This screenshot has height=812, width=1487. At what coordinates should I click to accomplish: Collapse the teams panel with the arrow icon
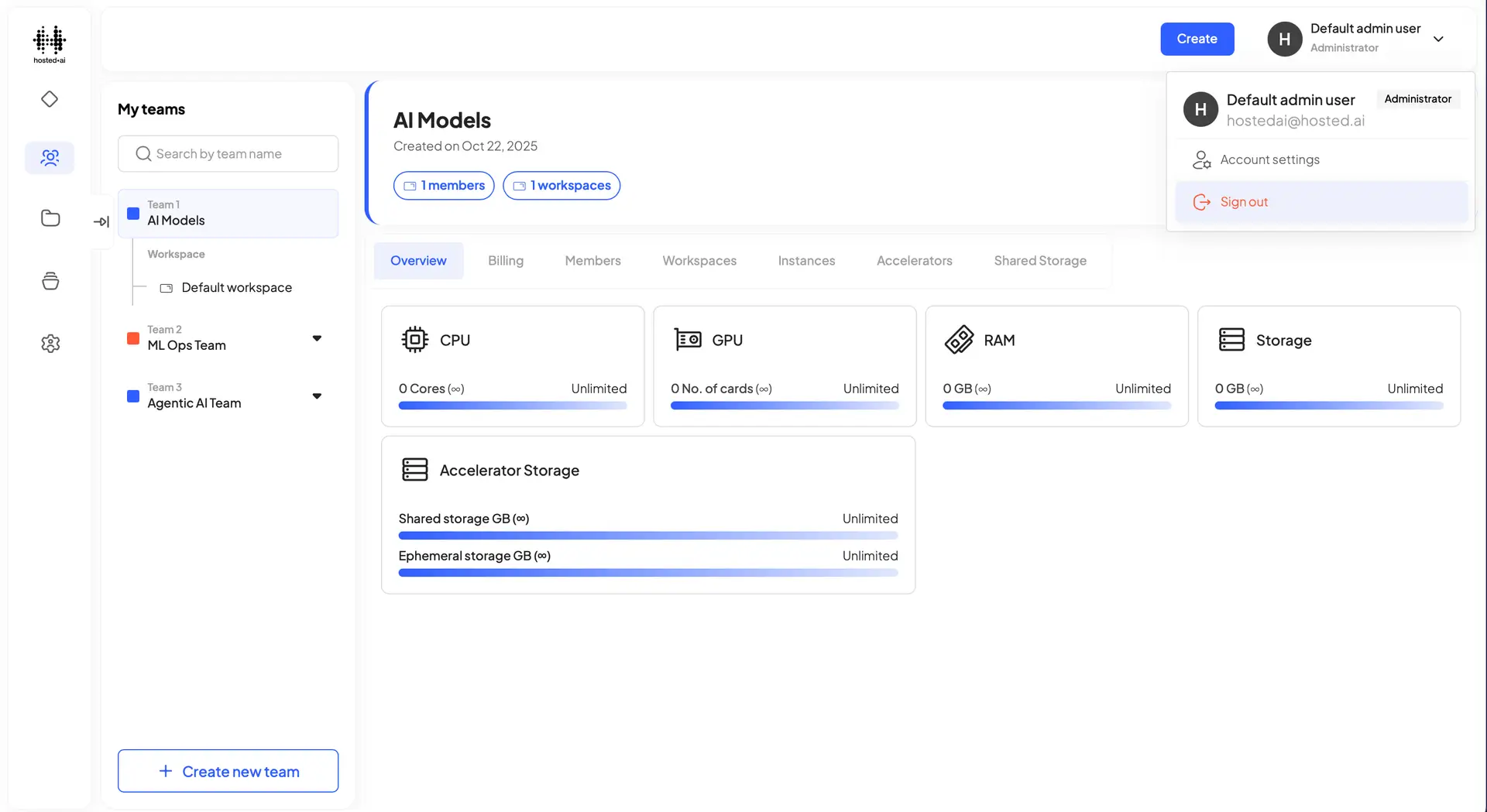point(101,221)
